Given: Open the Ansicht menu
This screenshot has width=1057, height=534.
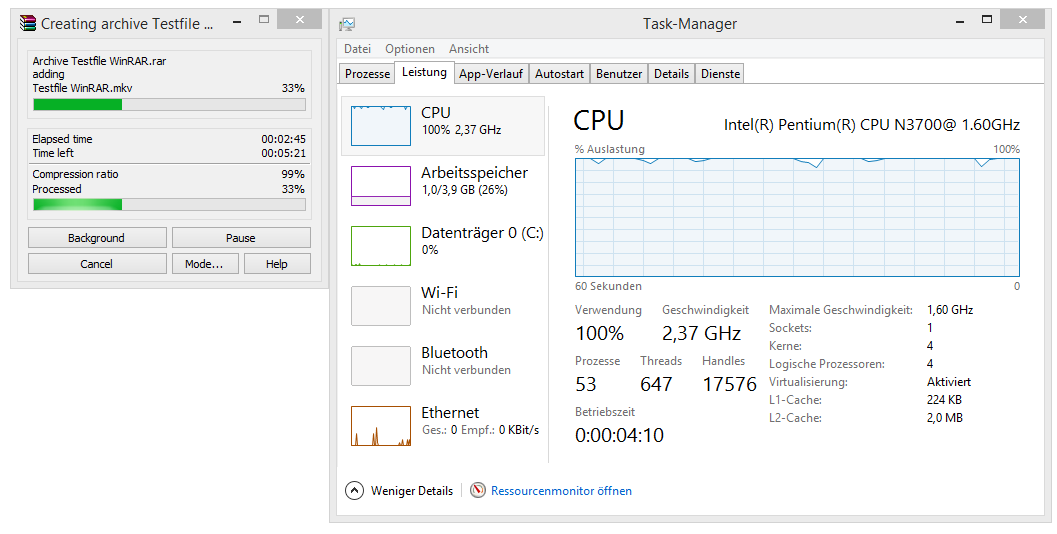Looking at the screenshot, I should tap(469, 49).
